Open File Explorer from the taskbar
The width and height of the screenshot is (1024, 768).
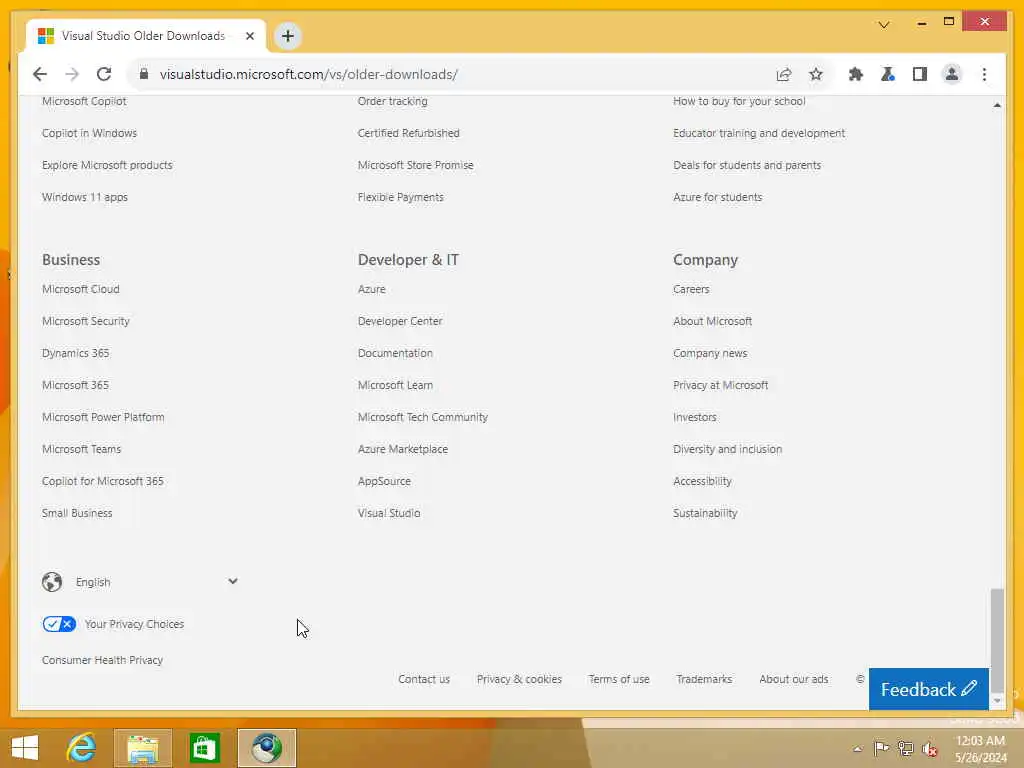coord(143,748)
